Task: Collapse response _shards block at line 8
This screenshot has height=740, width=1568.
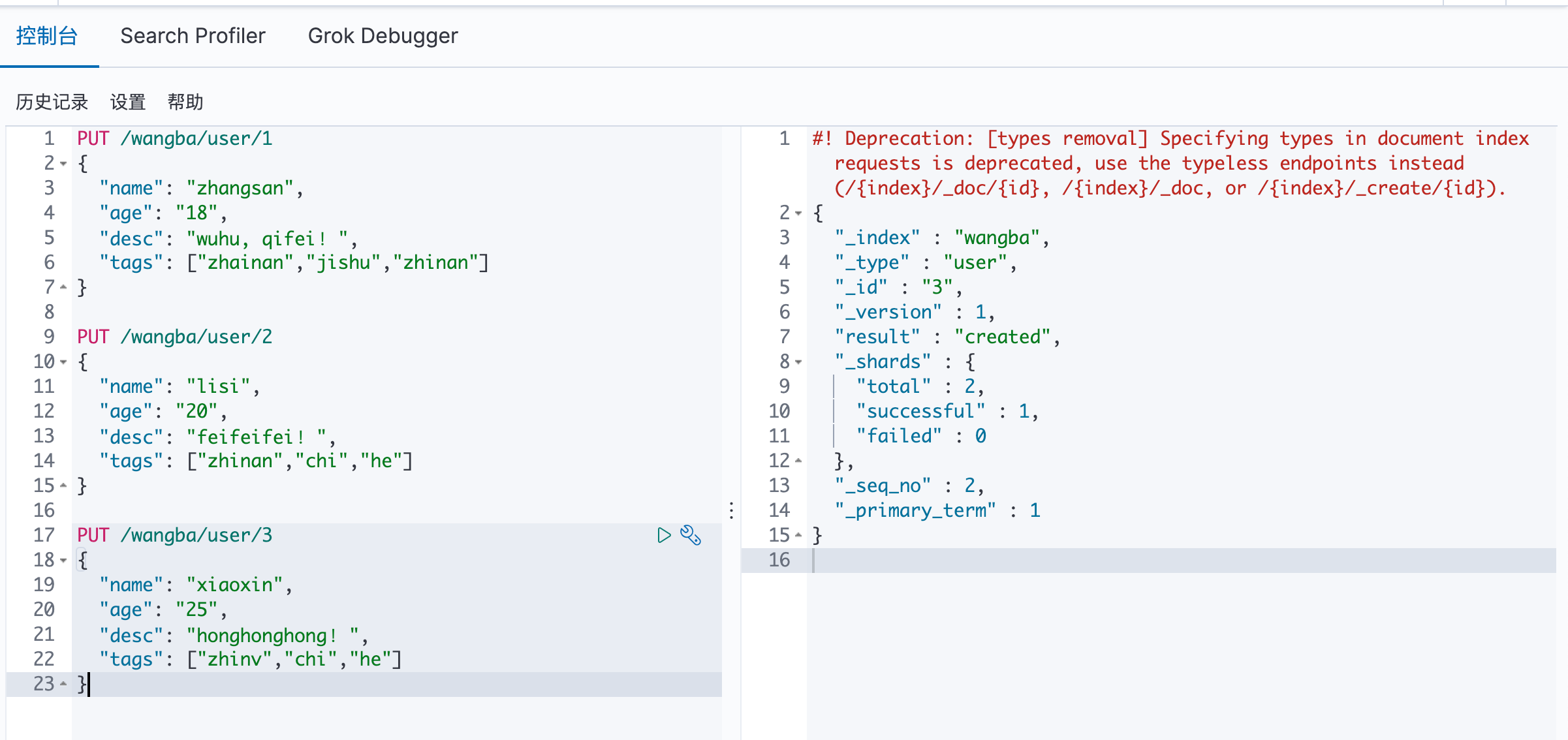Action: (x=798, y=362)
